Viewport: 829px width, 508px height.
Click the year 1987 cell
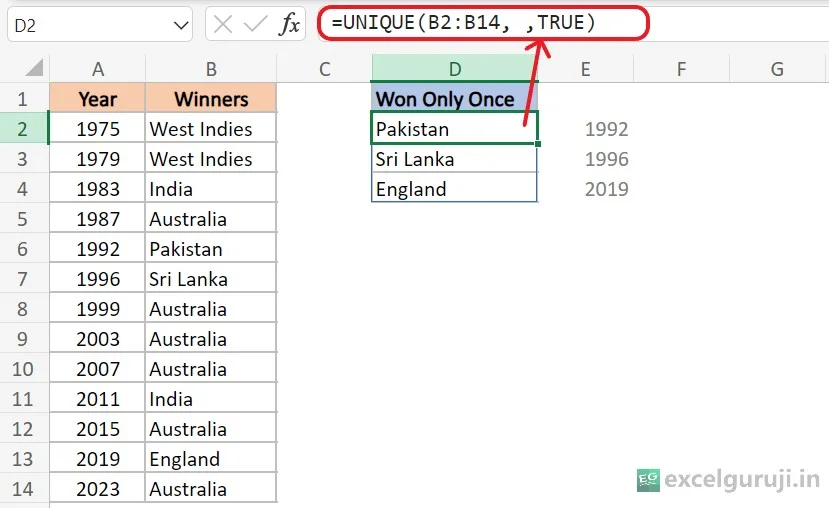[x=98, y=219]
